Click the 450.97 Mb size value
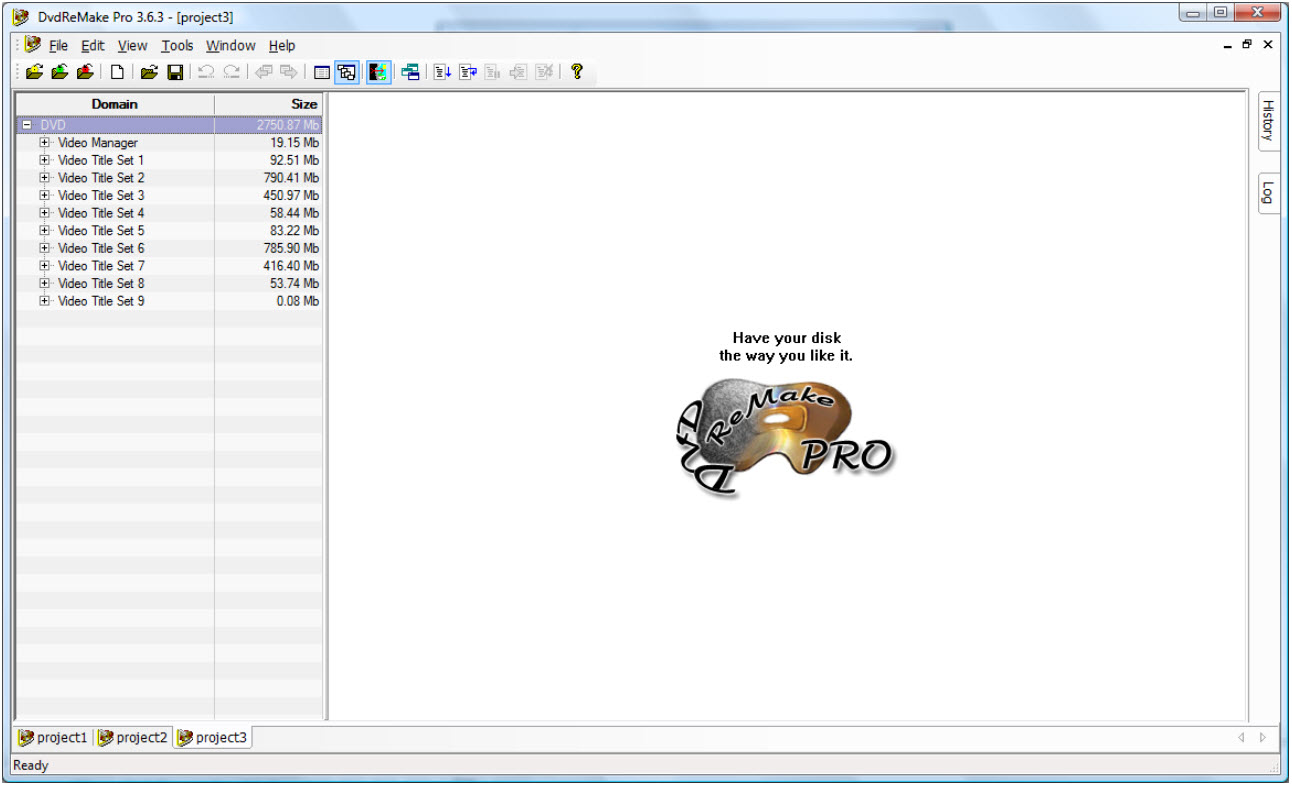The image size is (1292, 788). [x=291, y=195]
